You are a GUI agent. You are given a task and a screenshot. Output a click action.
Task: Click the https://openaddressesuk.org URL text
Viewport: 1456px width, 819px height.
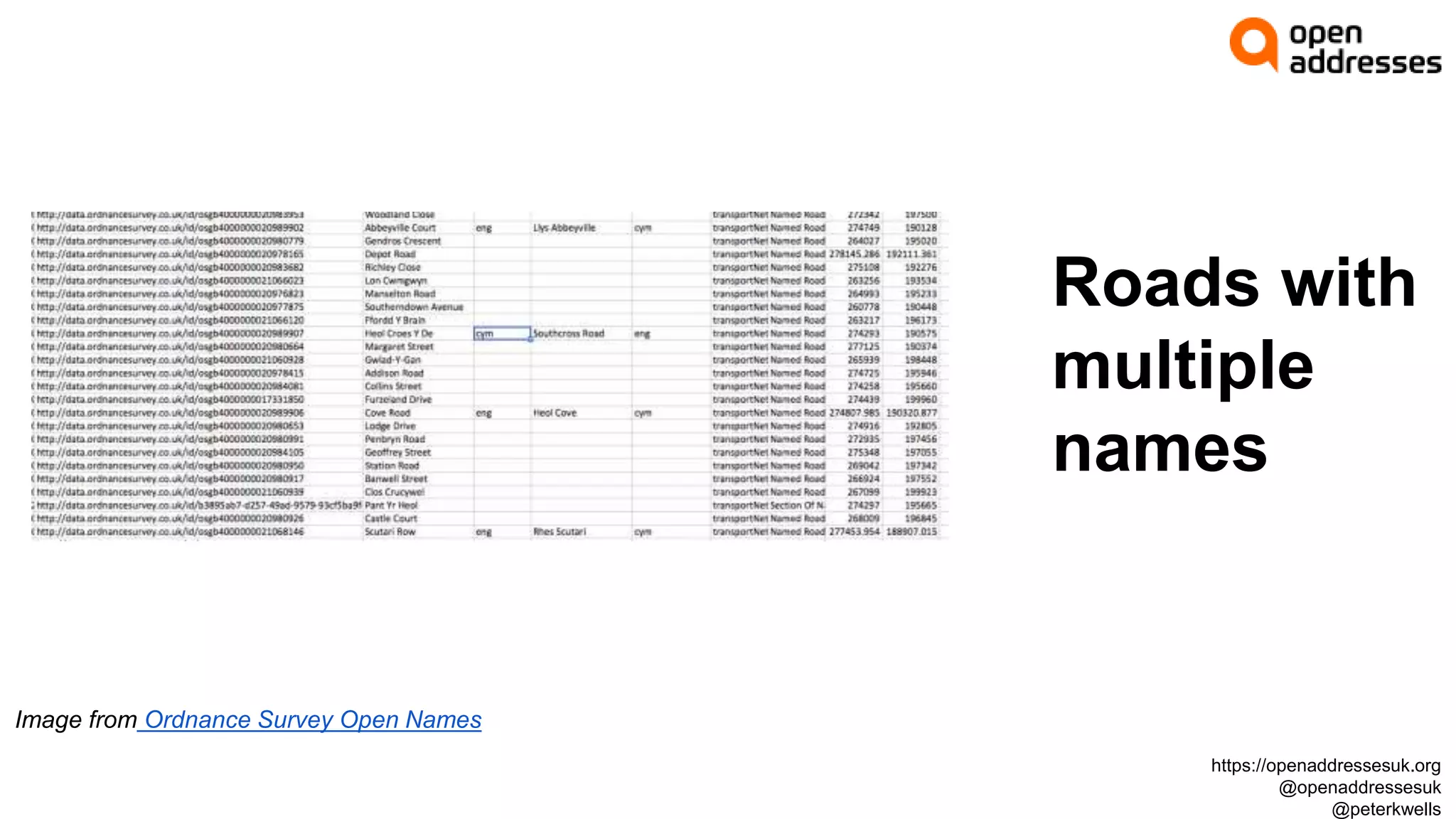click(1325, 766)
